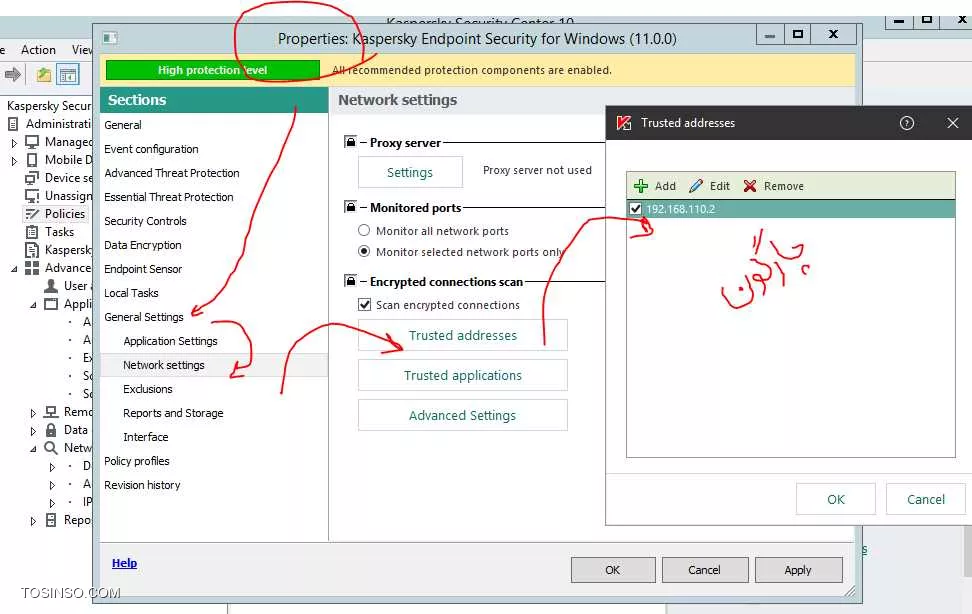Screen dimensions: 972x614
Task: Open Trusted applications settings
Action: 462,375
